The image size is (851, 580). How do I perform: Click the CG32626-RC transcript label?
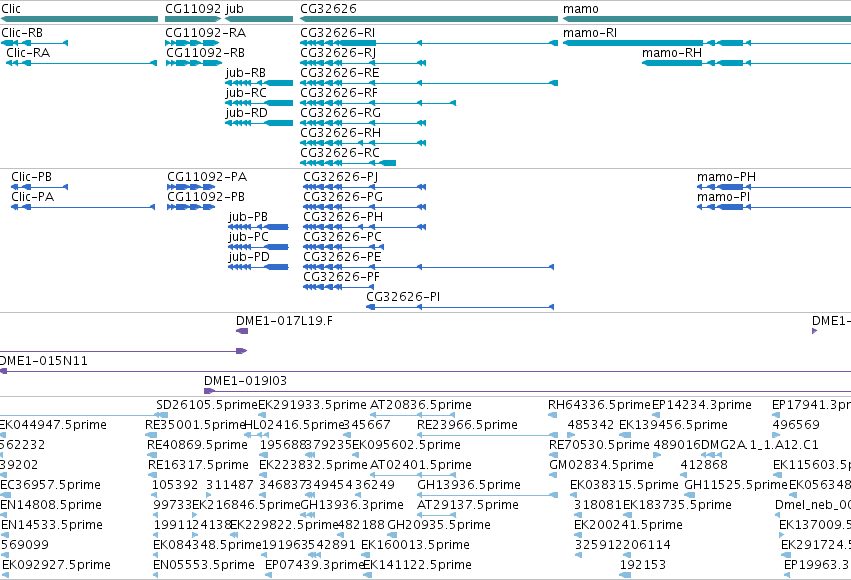pyautogui.click(x=340, y=153)
